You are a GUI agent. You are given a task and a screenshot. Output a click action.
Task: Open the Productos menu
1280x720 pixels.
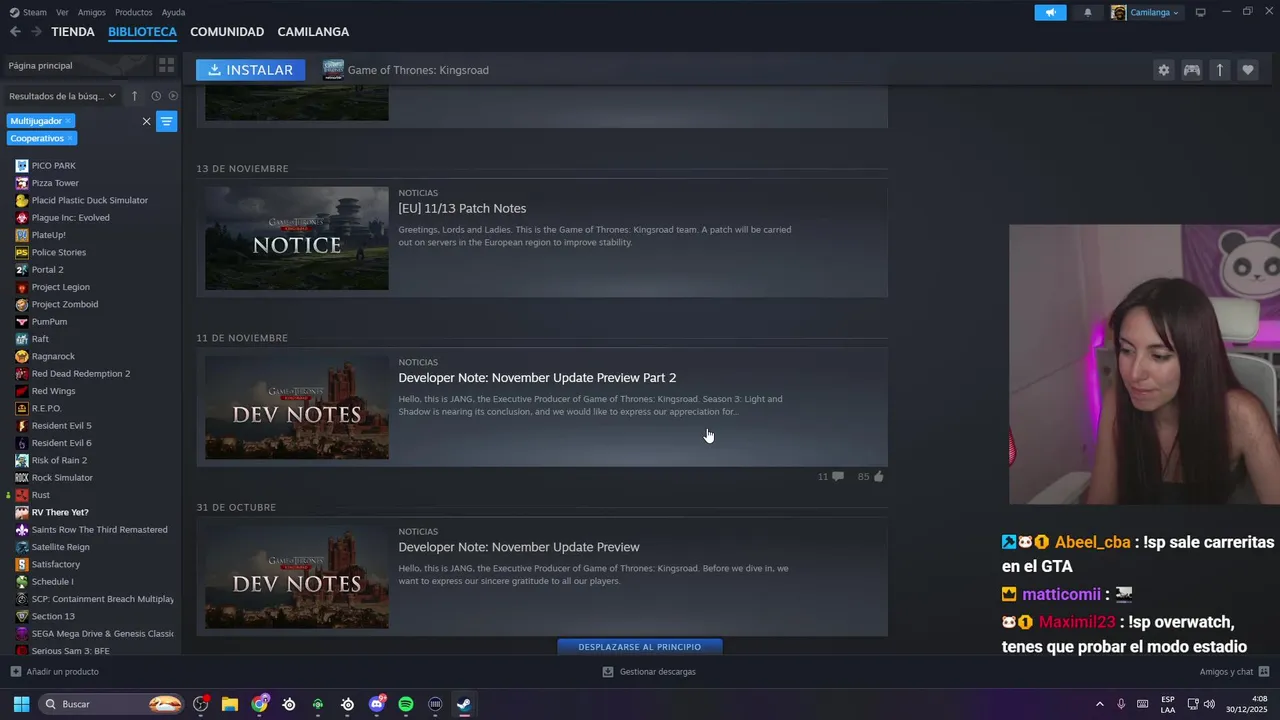click(x=133, y=12)
